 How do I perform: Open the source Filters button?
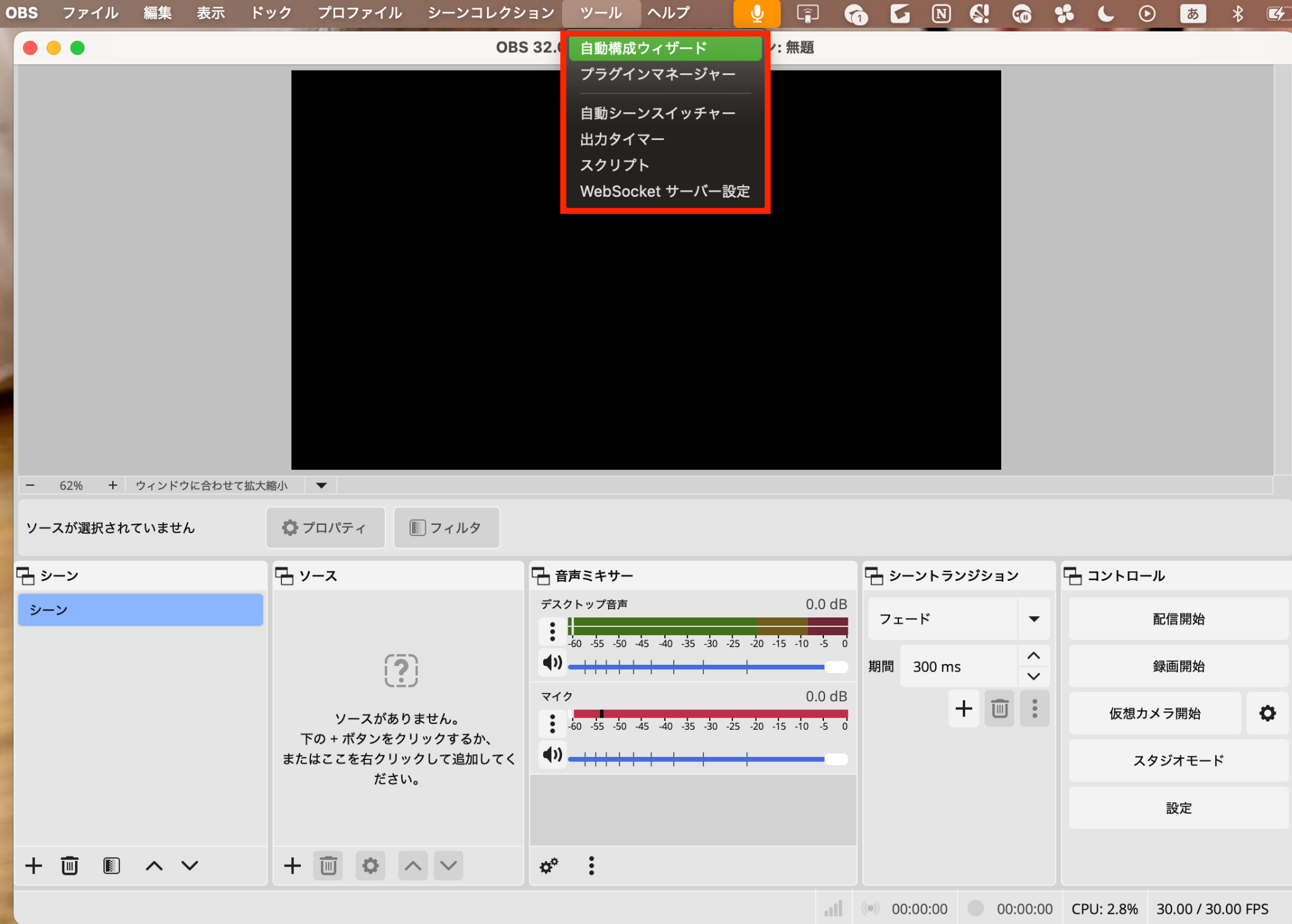(446, 528)
